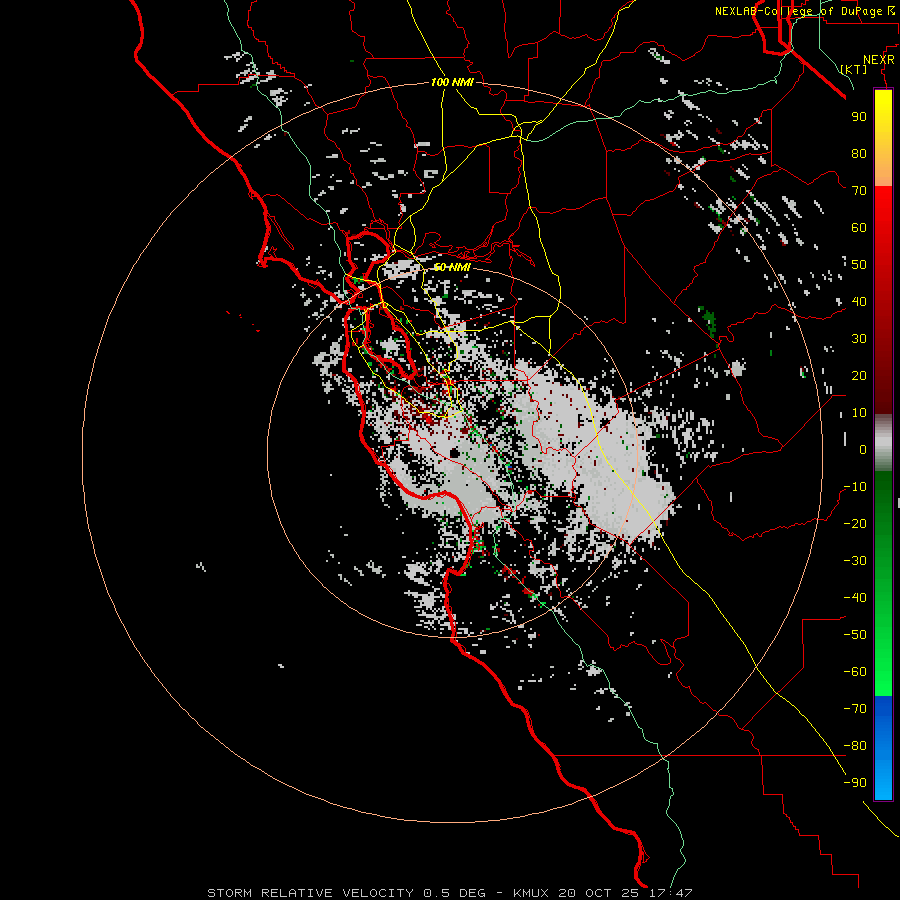Screen dimensions: 900x900
Task: Click the gray zero-velocity segment of color bar
Action: pyautogui.click(x=883, y=445)
